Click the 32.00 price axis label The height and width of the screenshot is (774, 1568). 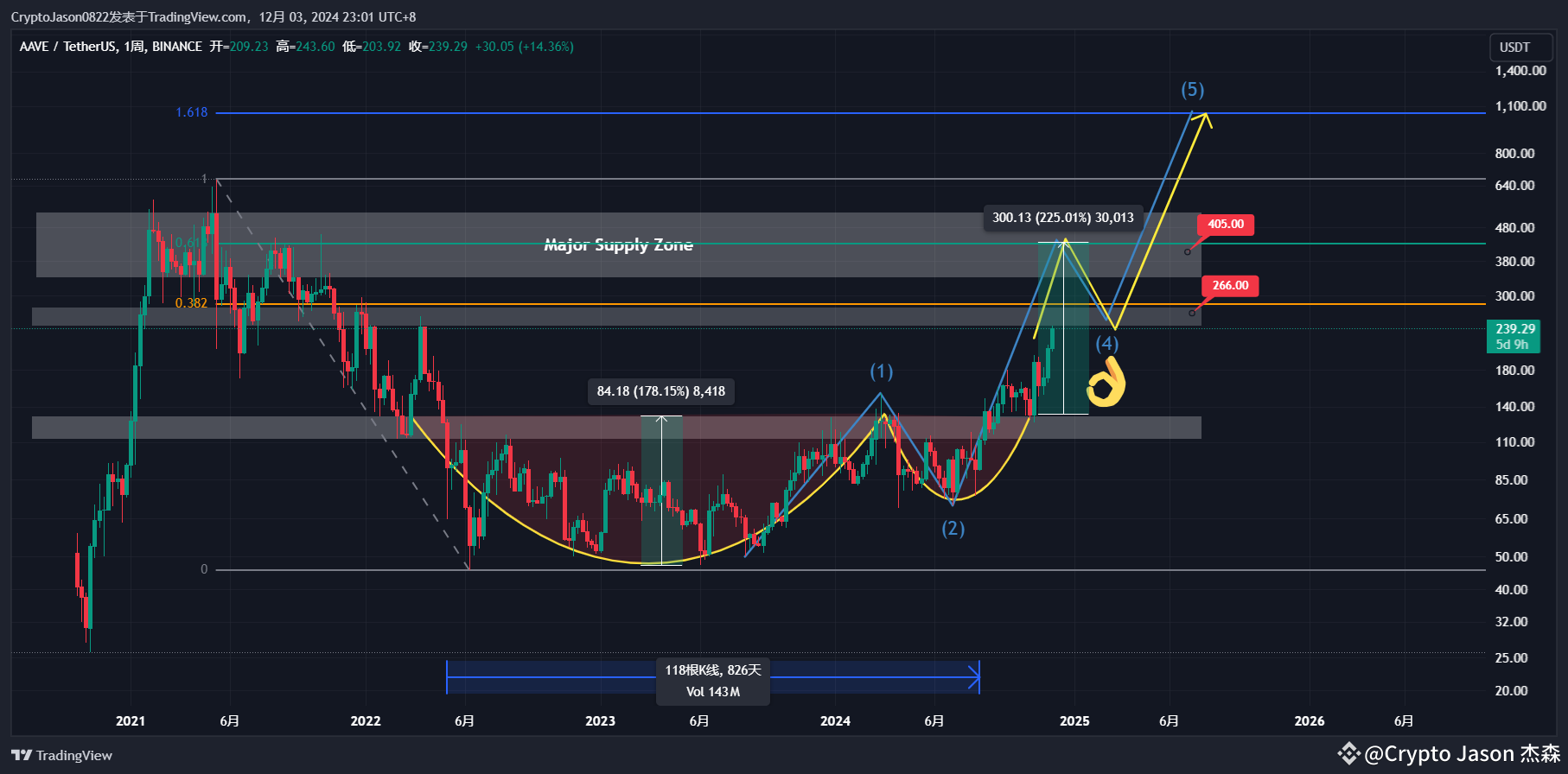tap(1512, 622)
